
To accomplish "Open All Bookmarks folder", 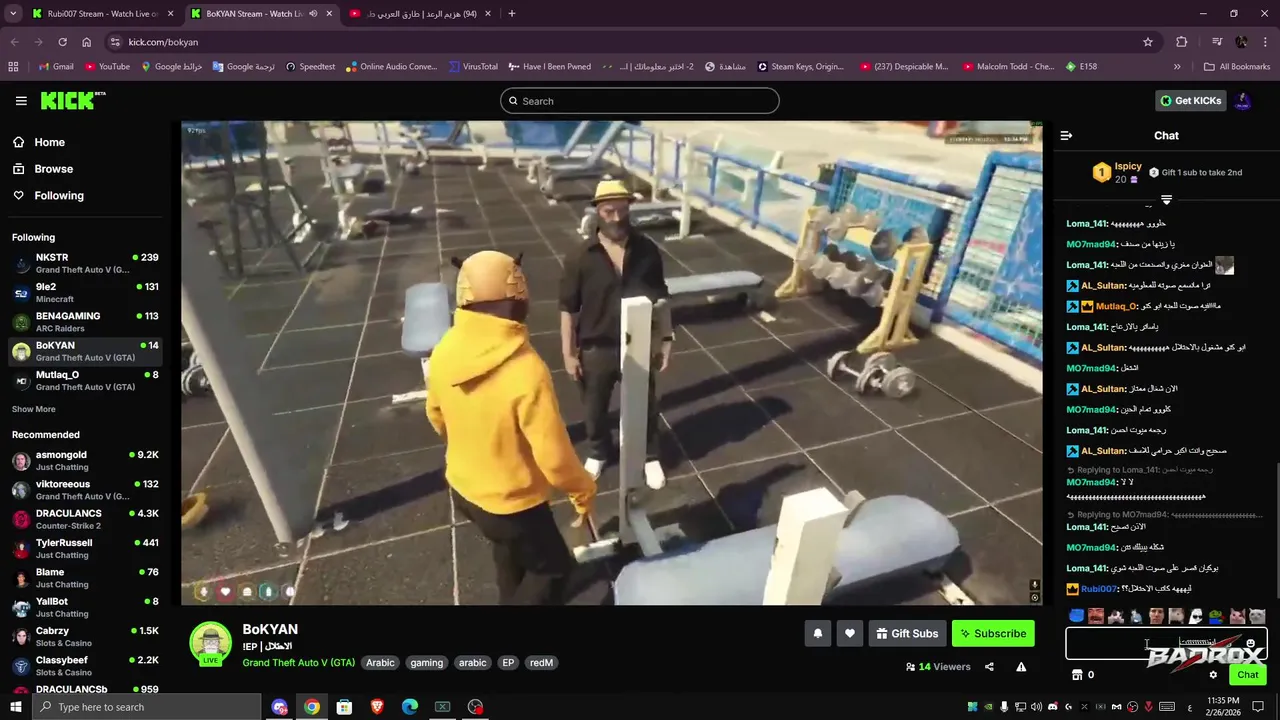I will point(1237,67).
